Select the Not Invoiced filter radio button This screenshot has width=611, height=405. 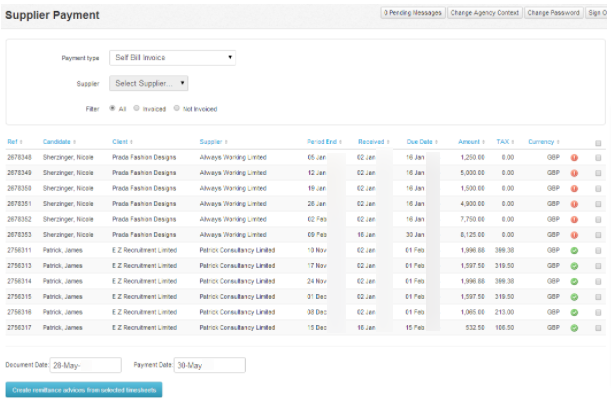point(177,108)
